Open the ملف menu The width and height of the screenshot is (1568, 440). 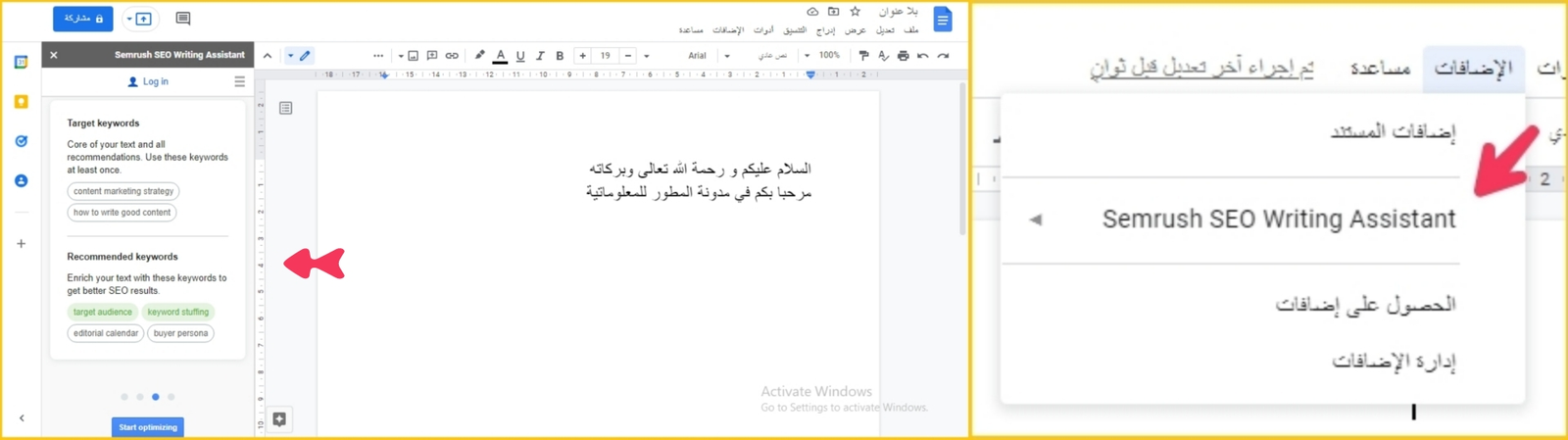click(911, 30)
